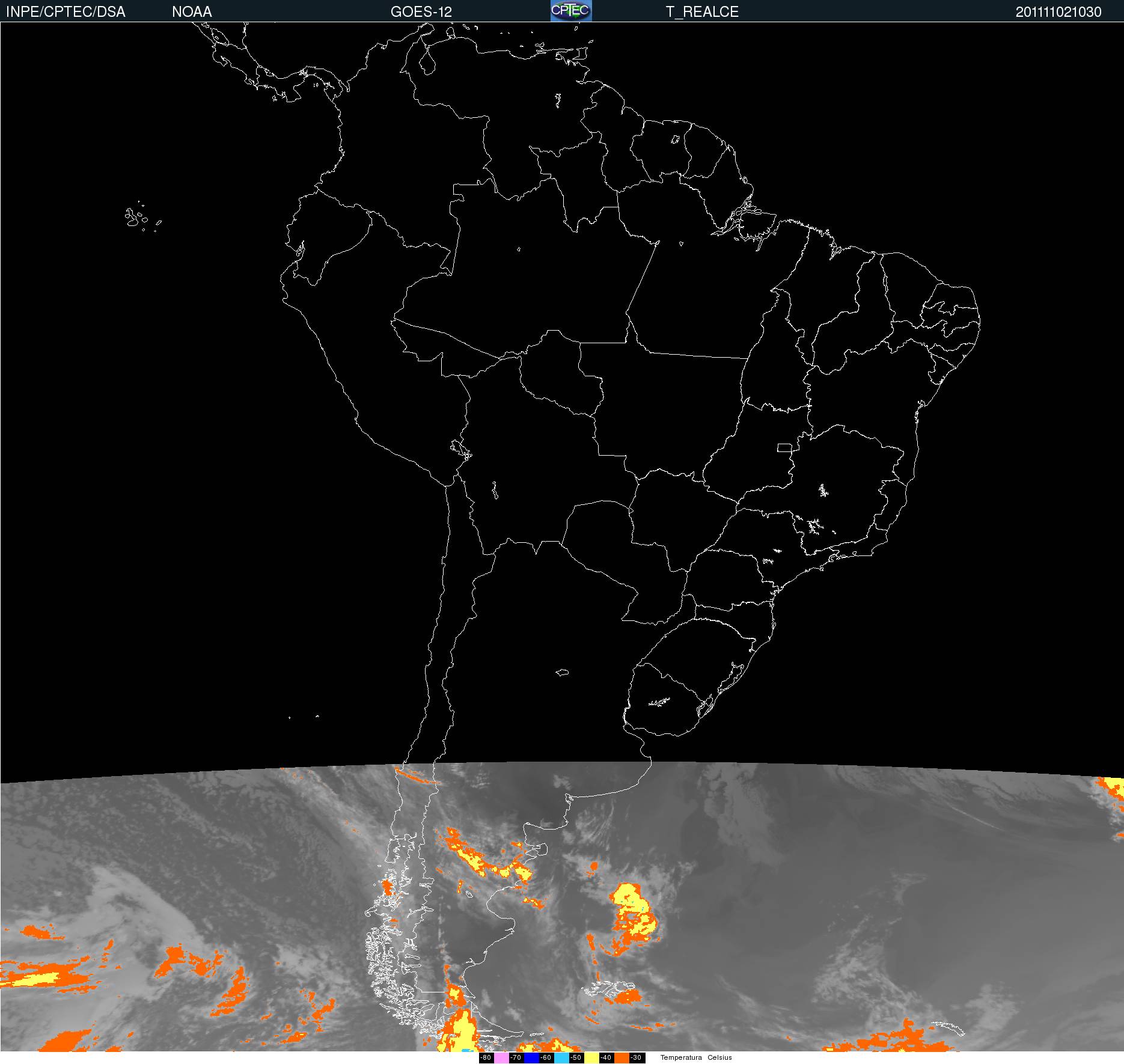The width and height of the screenshot is (1124, 1064).
Task: Click the Celsius legend label
Action: 719,1057
